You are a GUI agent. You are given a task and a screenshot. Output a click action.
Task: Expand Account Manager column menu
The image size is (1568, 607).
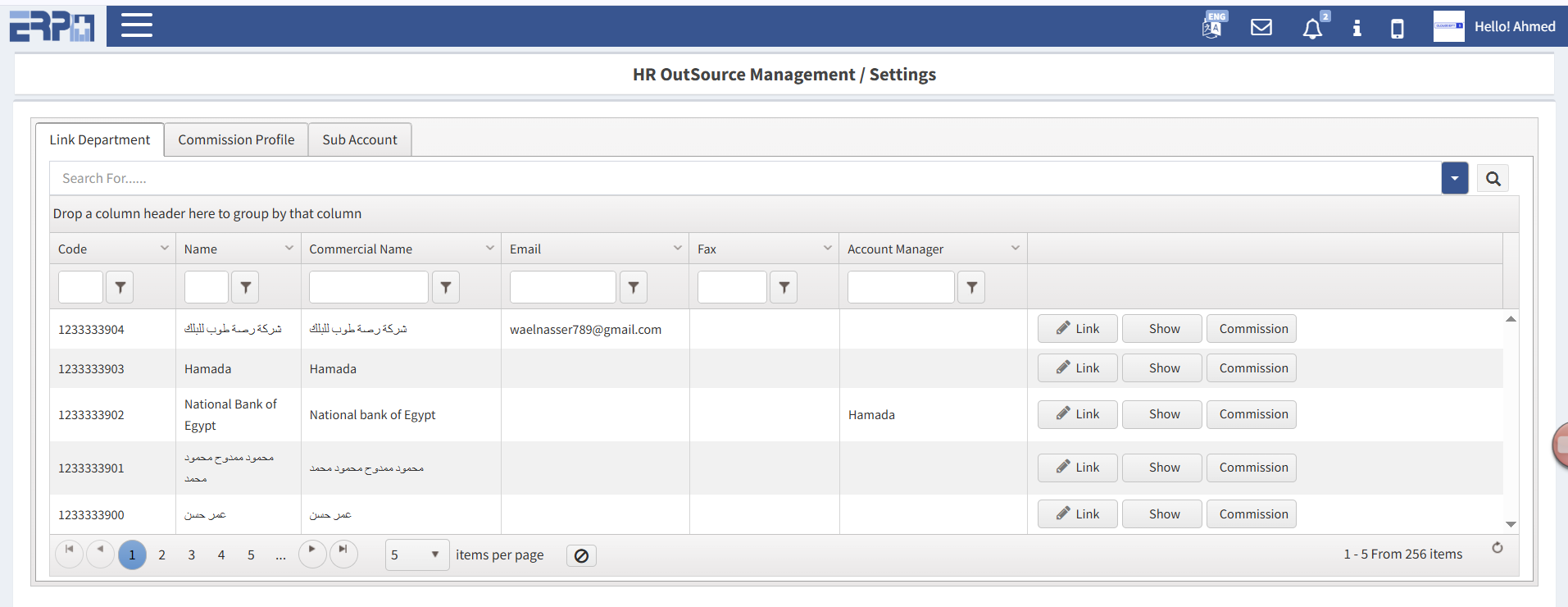tap(1016, 249)
